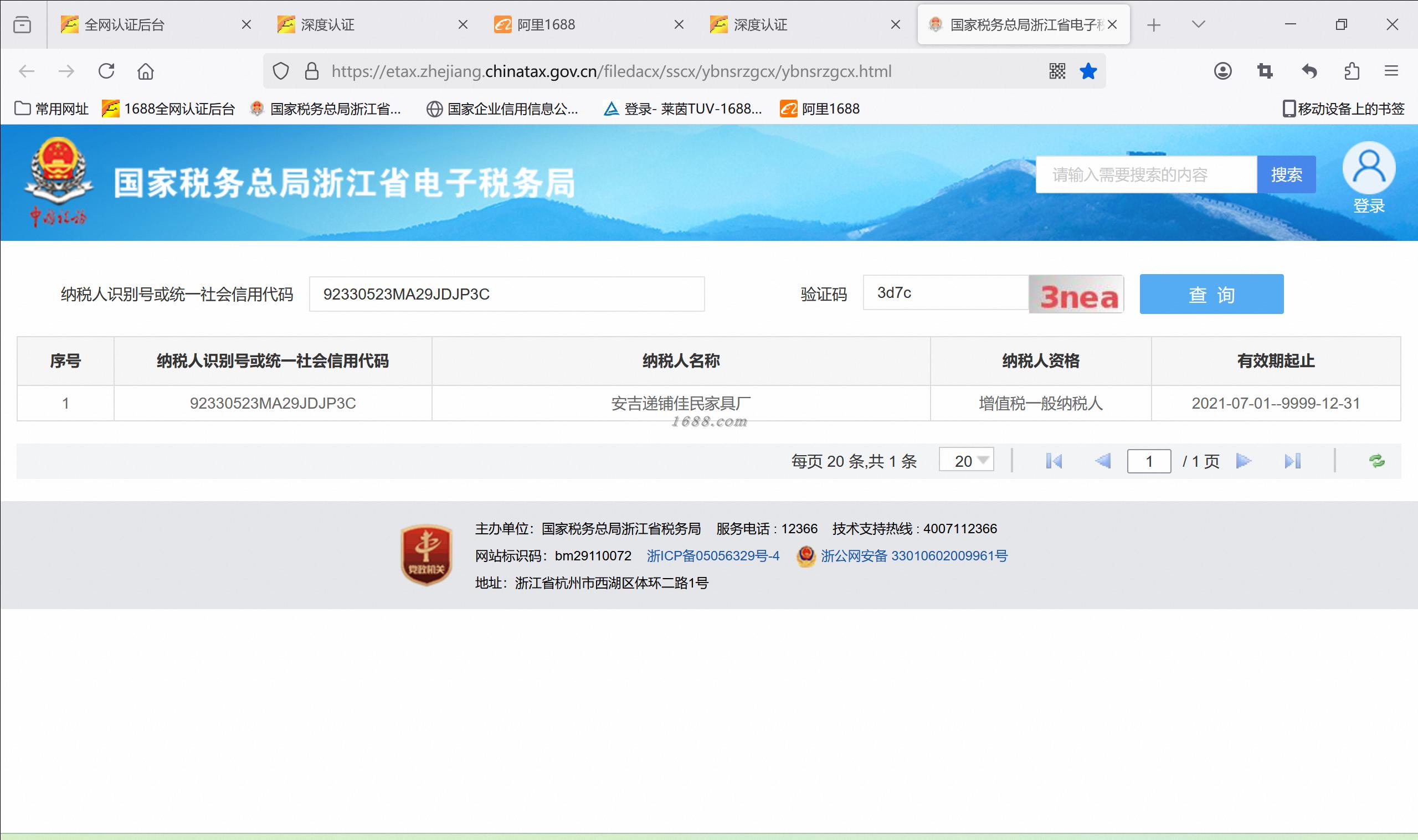Refresh the results table with green icon
Viewport: 1418px width, 840px height.
1376,461
